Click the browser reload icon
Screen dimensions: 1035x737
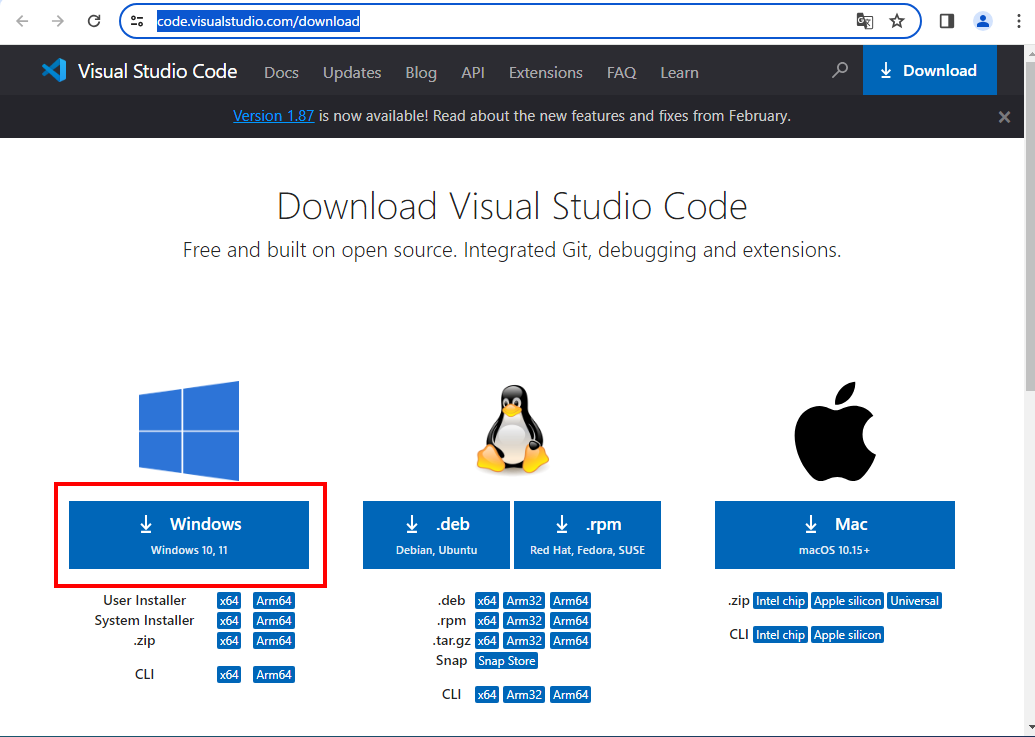pos(94,21)
